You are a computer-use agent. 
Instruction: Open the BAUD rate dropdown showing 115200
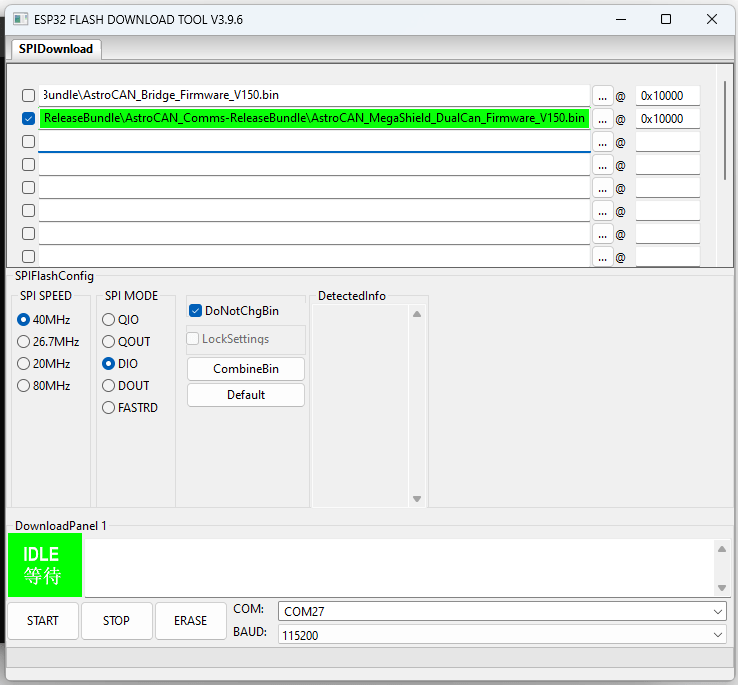[x=502, y=635]
